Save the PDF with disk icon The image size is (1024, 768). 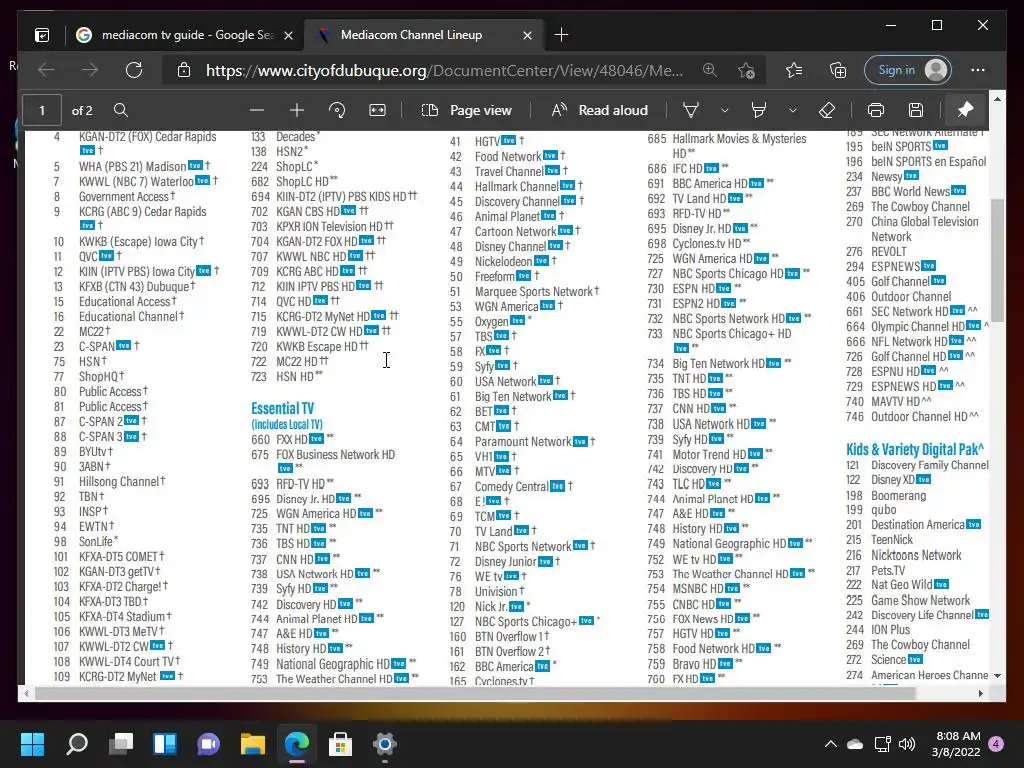point(916,110)
